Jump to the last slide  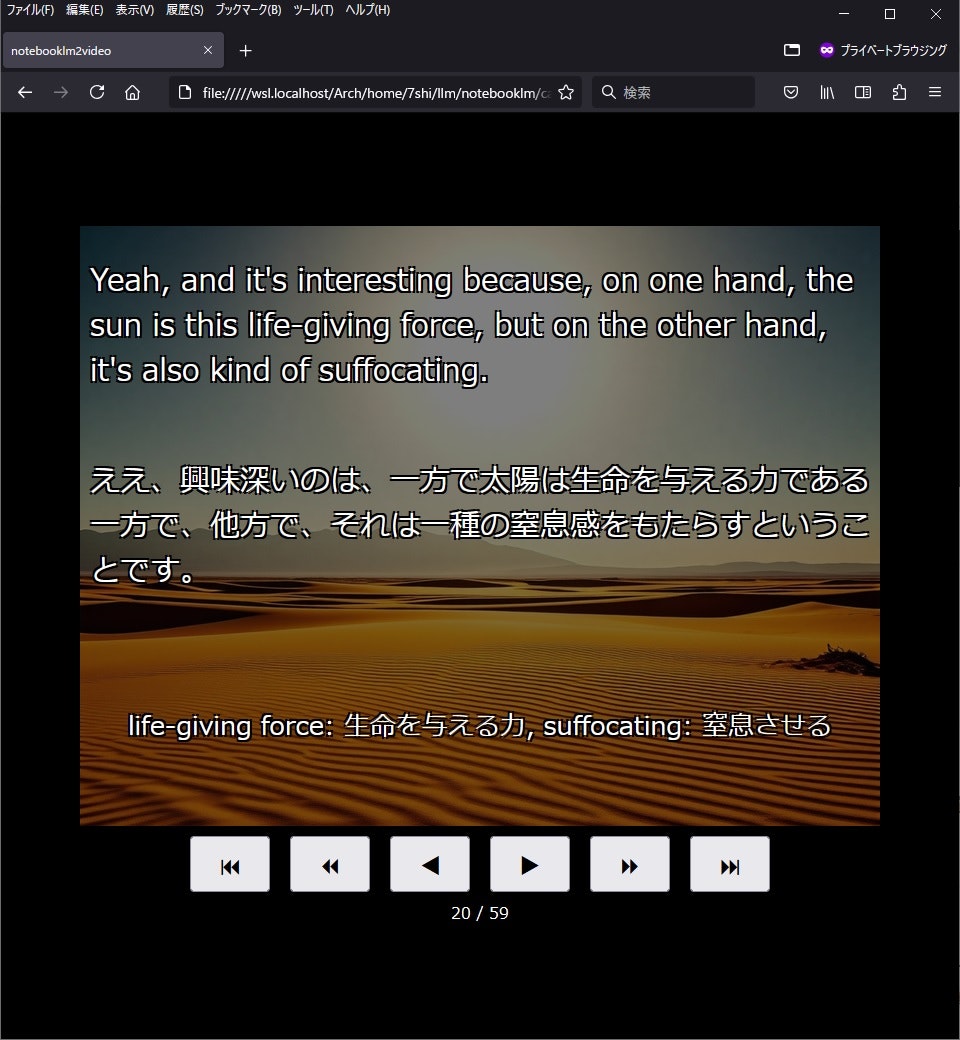pos(730,864)
